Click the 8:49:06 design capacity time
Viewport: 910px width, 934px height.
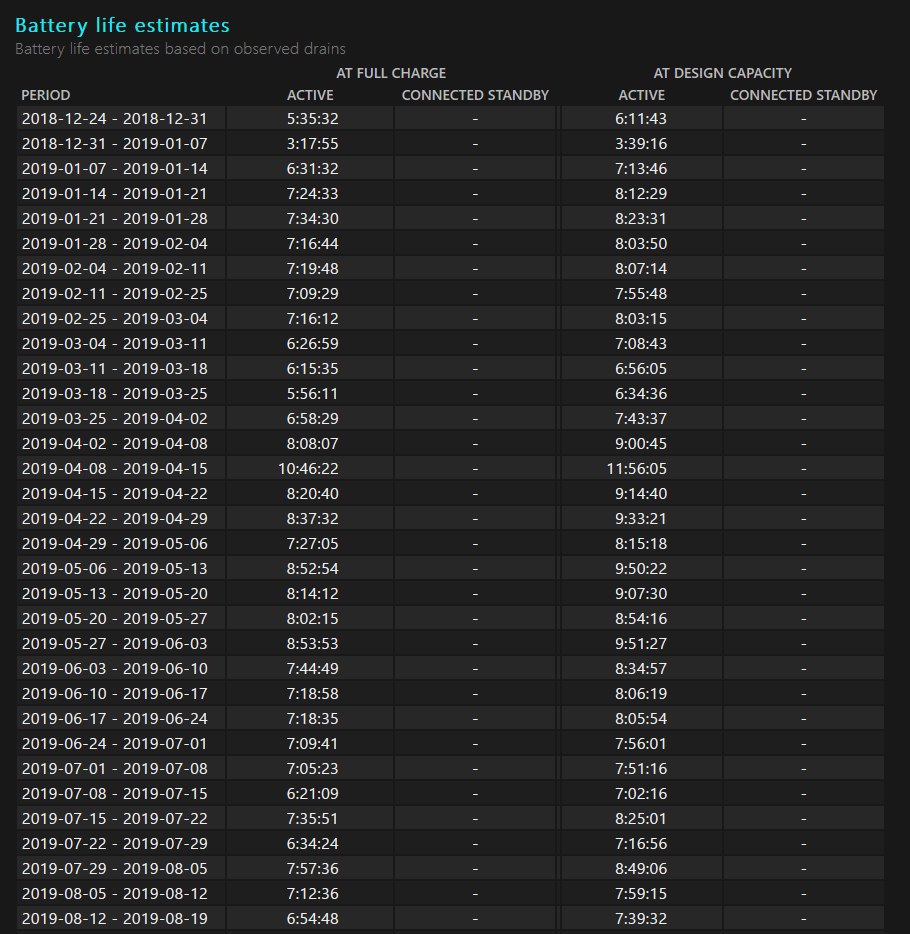641,869
